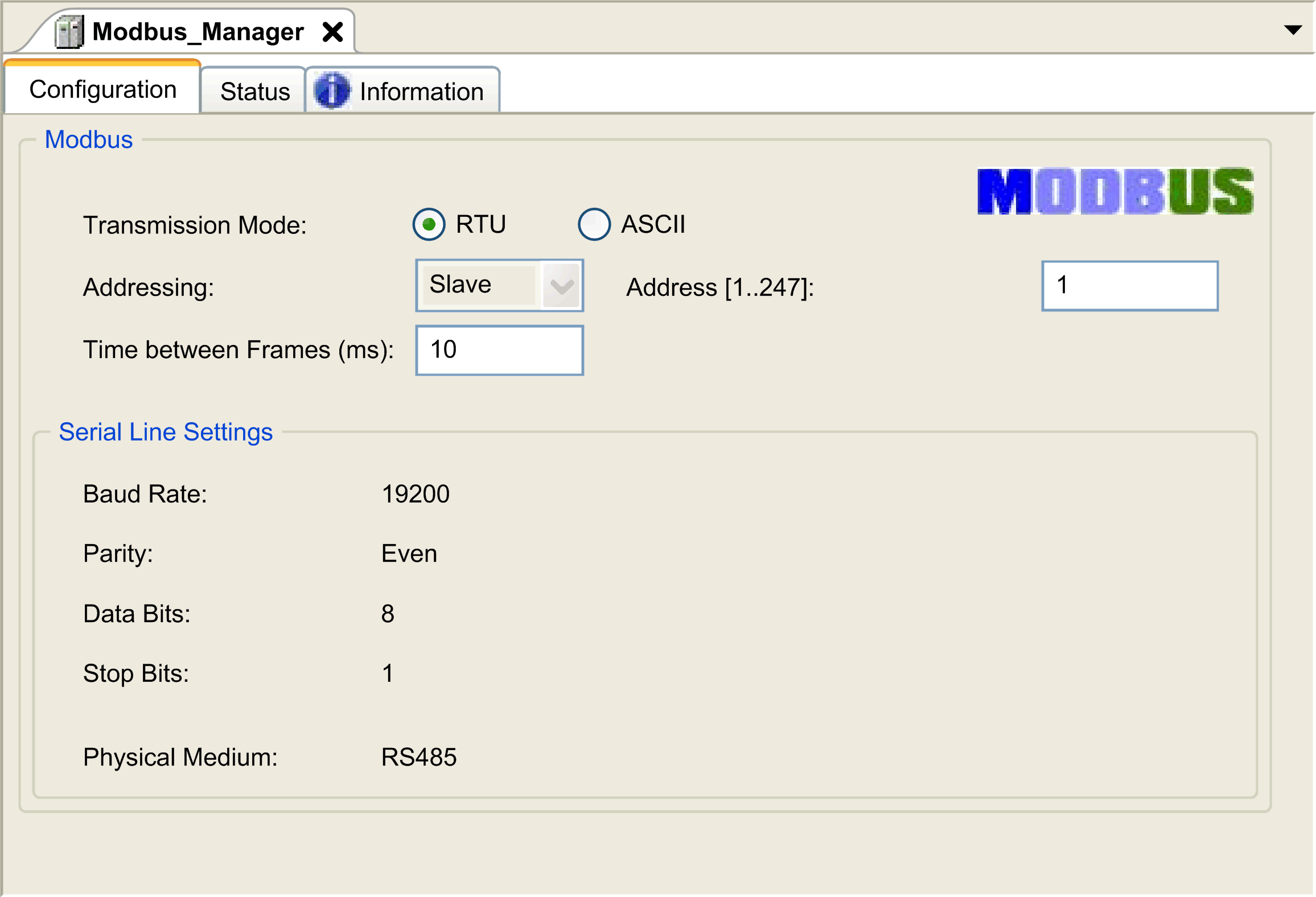Select the RTU transmission mode
This screenshot has height=897, width=1316.
[429, 224]
